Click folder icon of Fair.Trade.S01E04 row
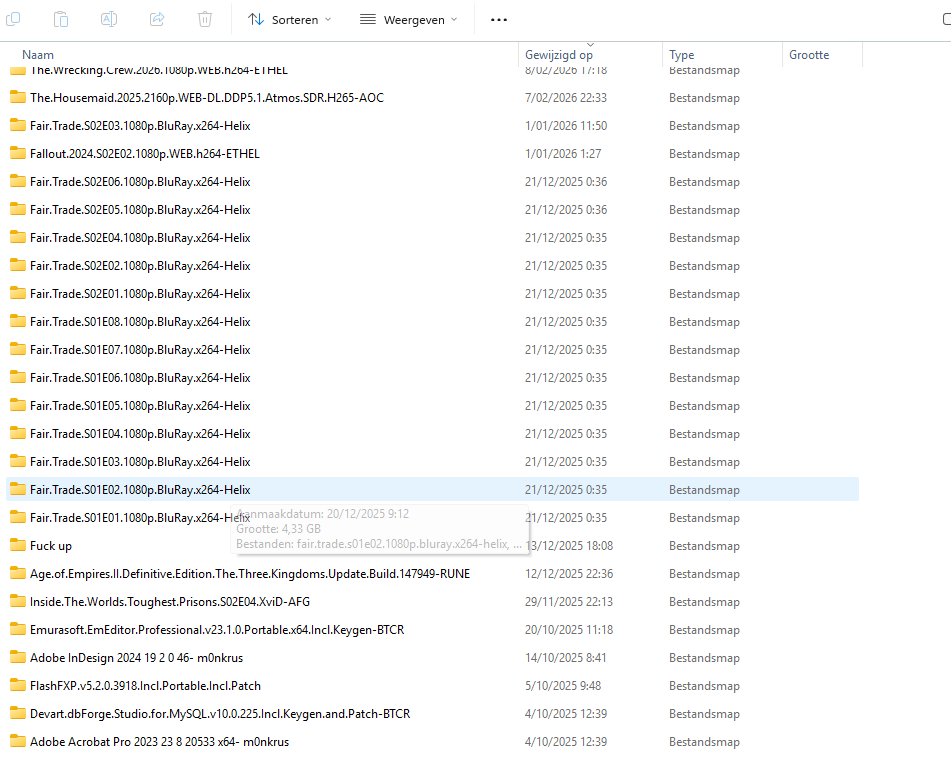Screen dimensions: 951x758 pos(18,433)
